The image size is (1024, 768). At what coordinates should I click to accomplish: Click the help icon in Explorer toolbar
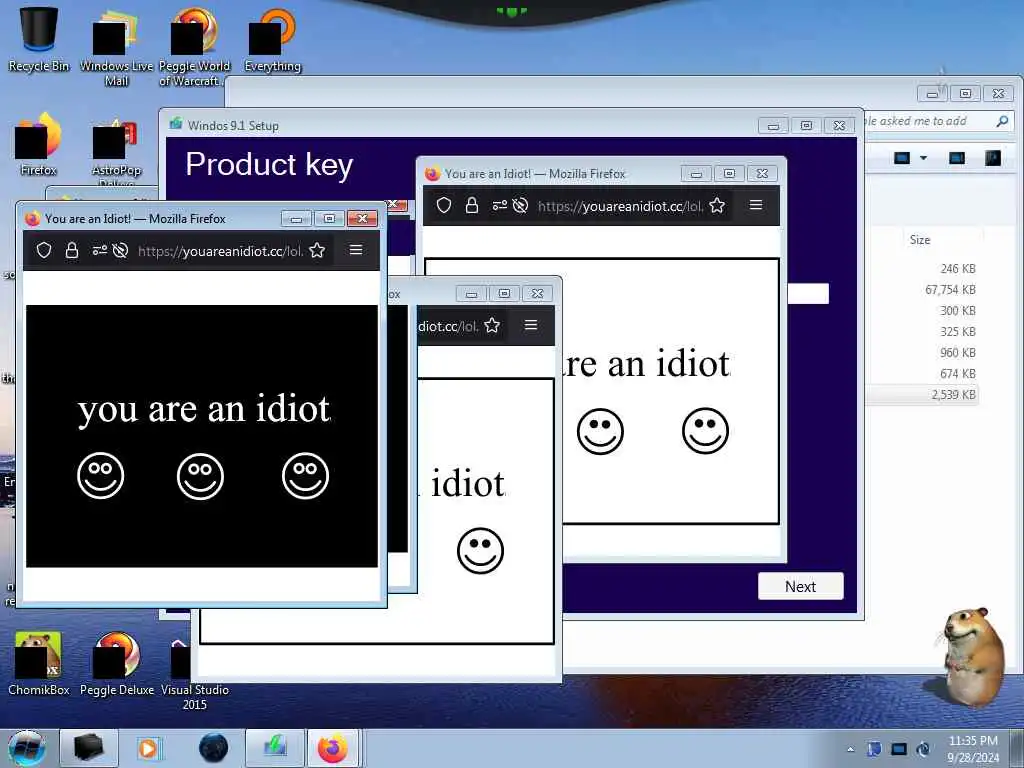tap(993, 158)
